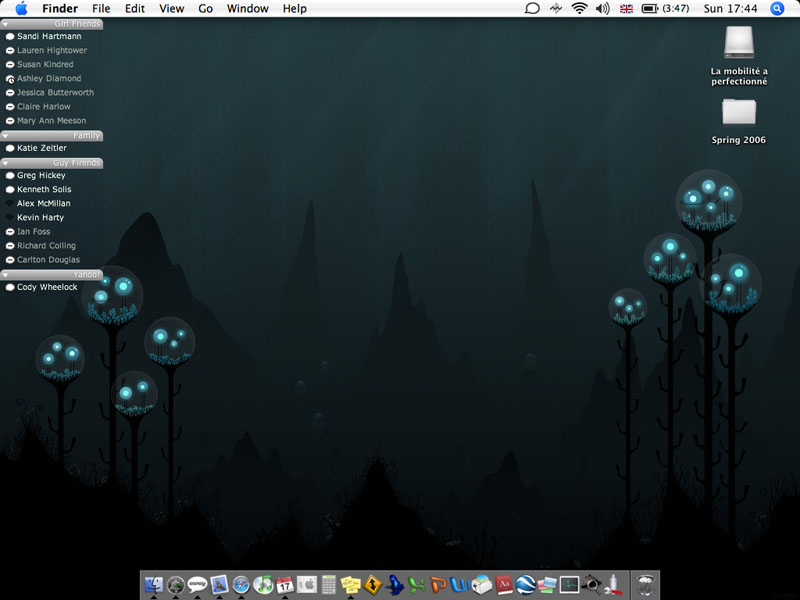Image resolution: width=800 pixels, height=600 pixels.
Task: Open the British flag input menu
Action: pos(626,9)
